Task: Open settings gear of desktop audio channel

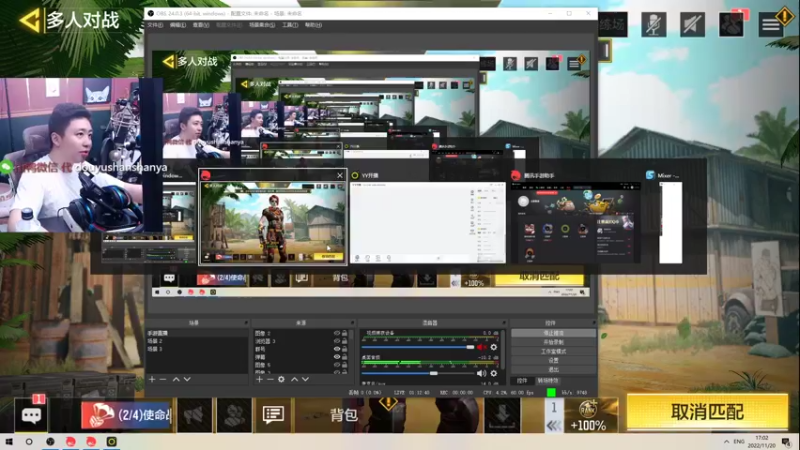Action: 493,373
